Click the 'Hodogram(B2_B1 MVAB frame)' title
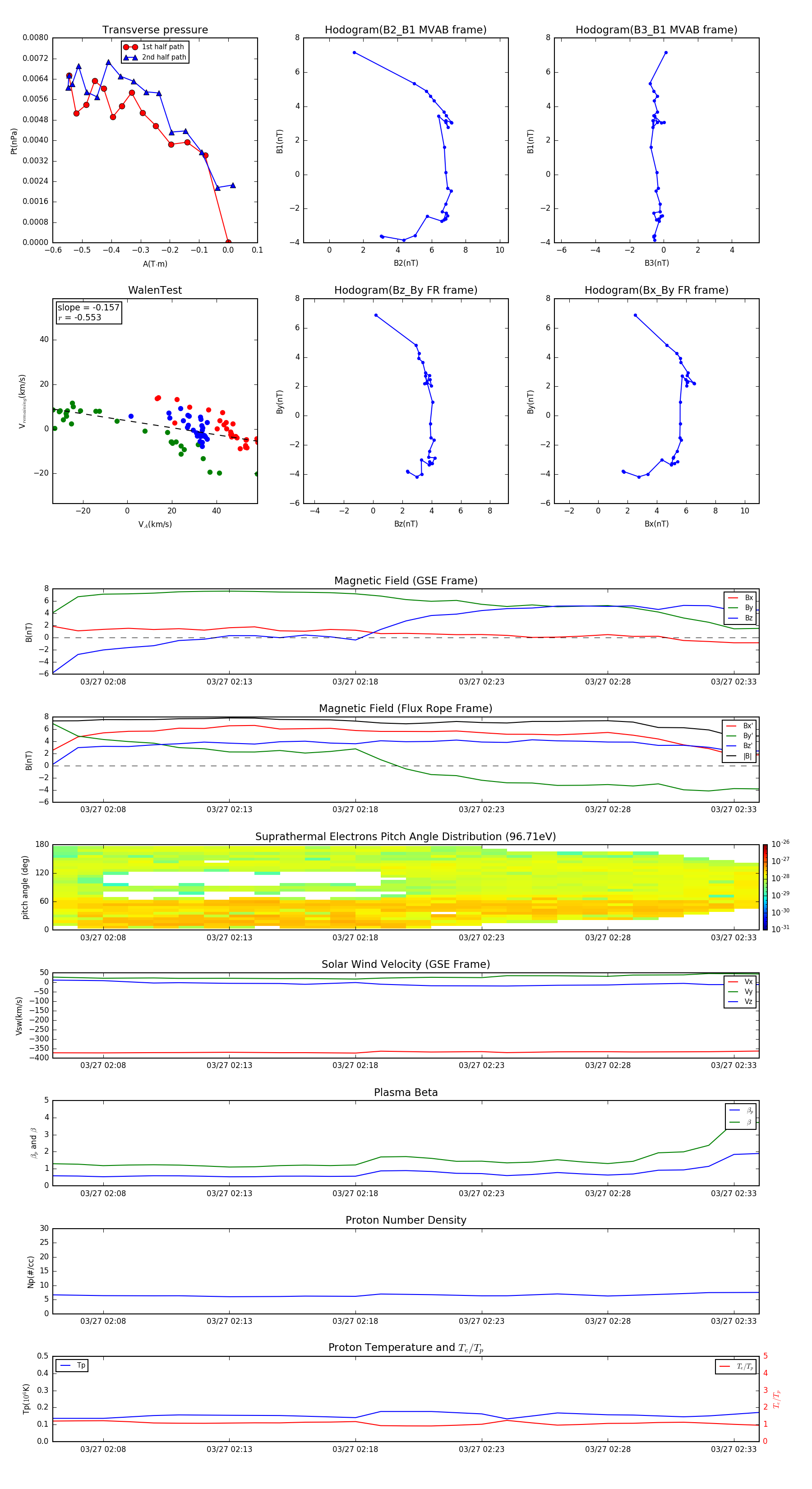Image resolution: width=812 pixels, height=1489 pixels. coord(405,30)
